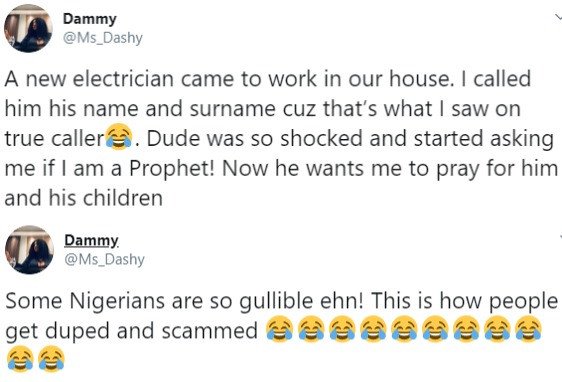The width and height of the screenshot is (562, 382).
Task: Click the first laughing emoji right after "scammed"
Action: point(280,329)
